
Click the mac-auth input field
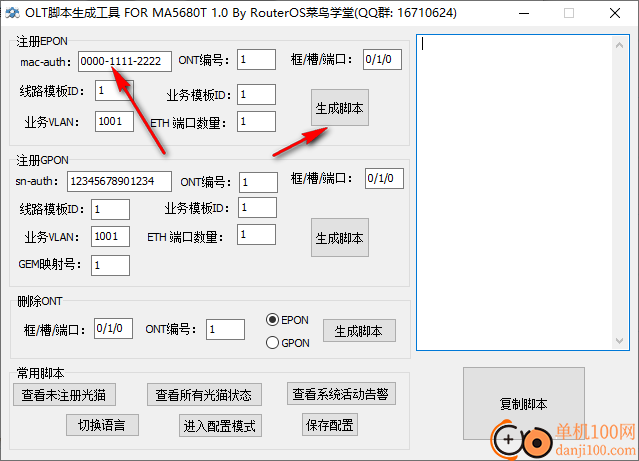(125, 61)
